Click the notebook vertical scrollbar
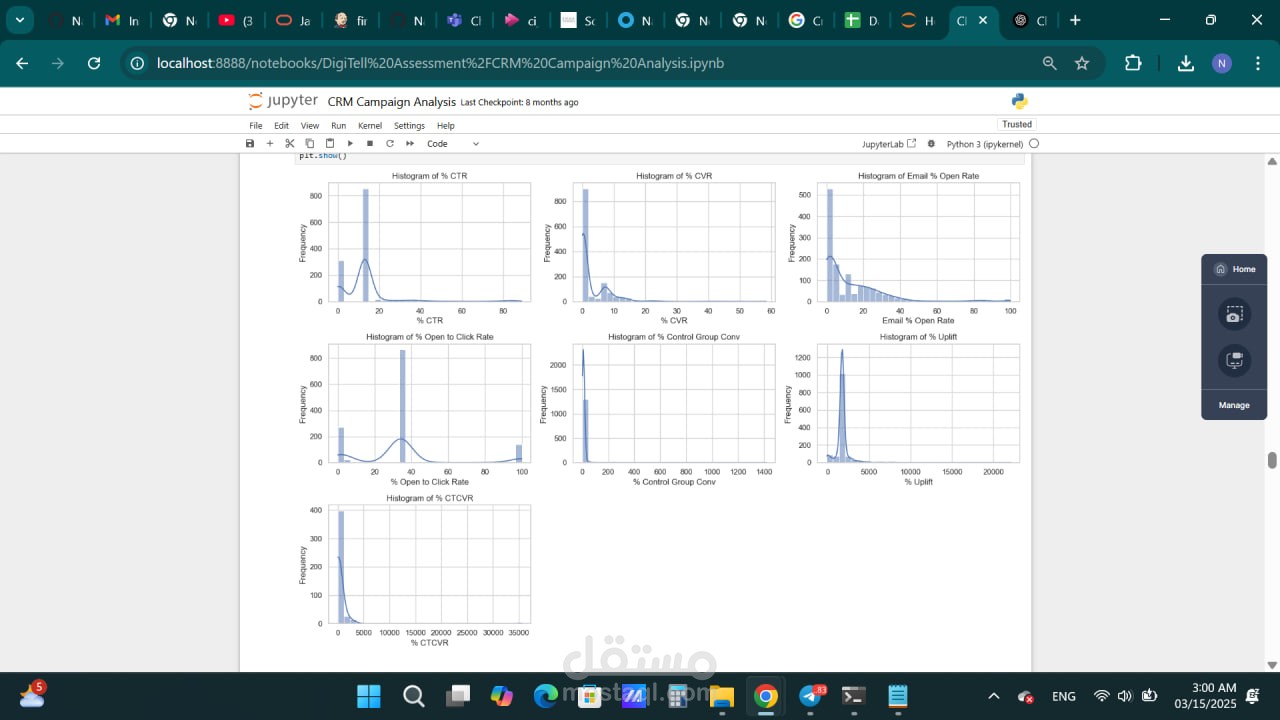 (x=1272, y=460)
